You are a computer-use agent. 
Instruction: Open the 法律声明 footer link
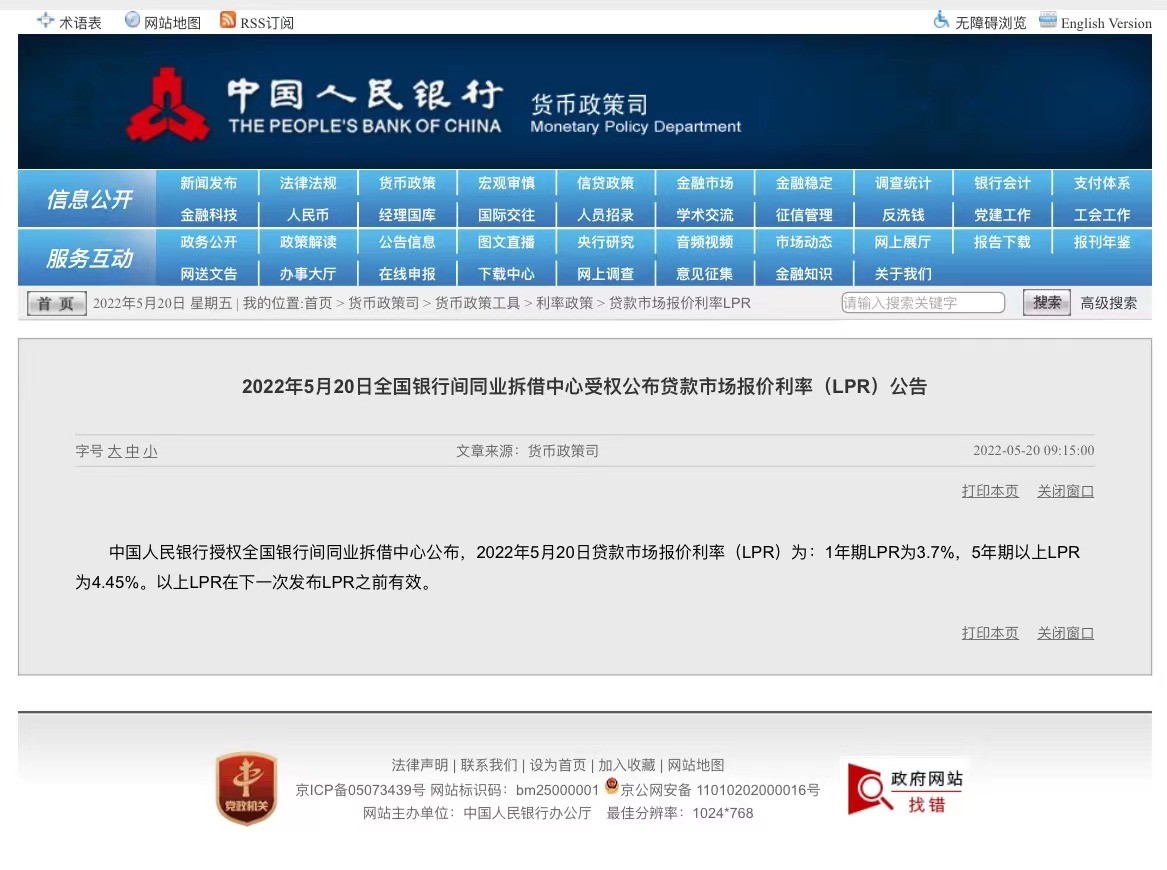(420, 765)
